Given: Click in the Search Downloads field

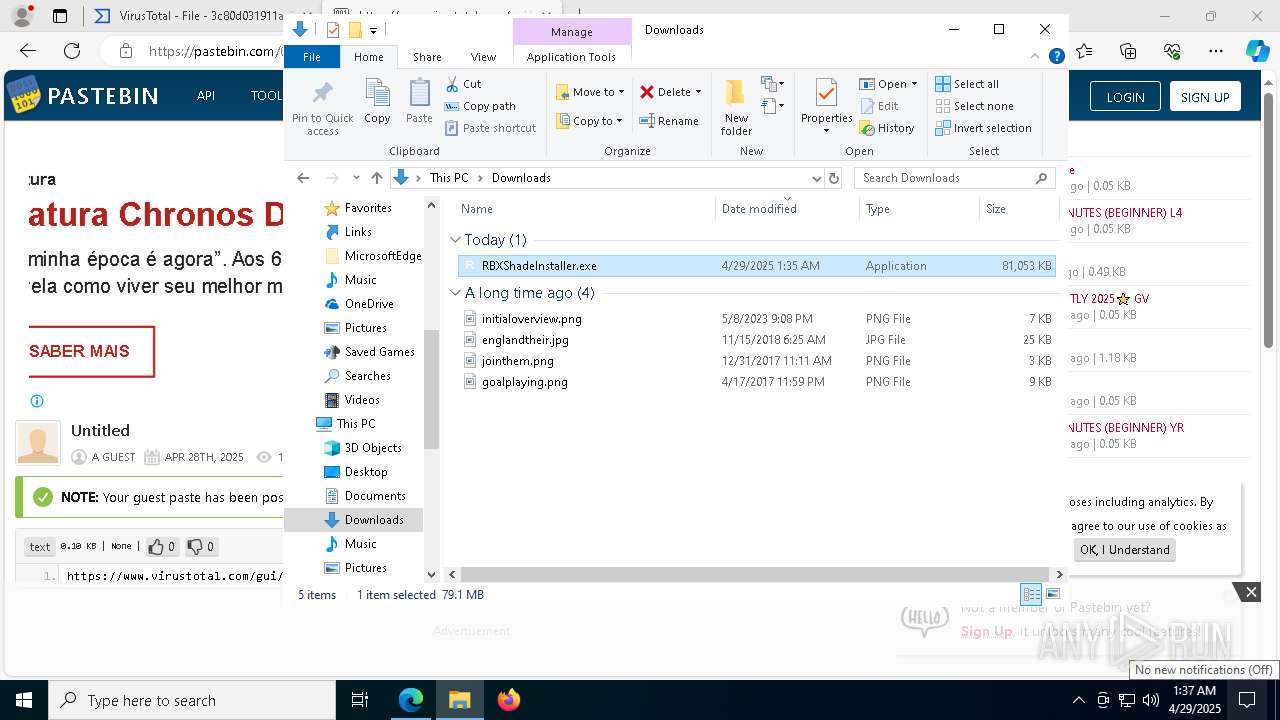Looking at the screenshot, I should (945, 178).
